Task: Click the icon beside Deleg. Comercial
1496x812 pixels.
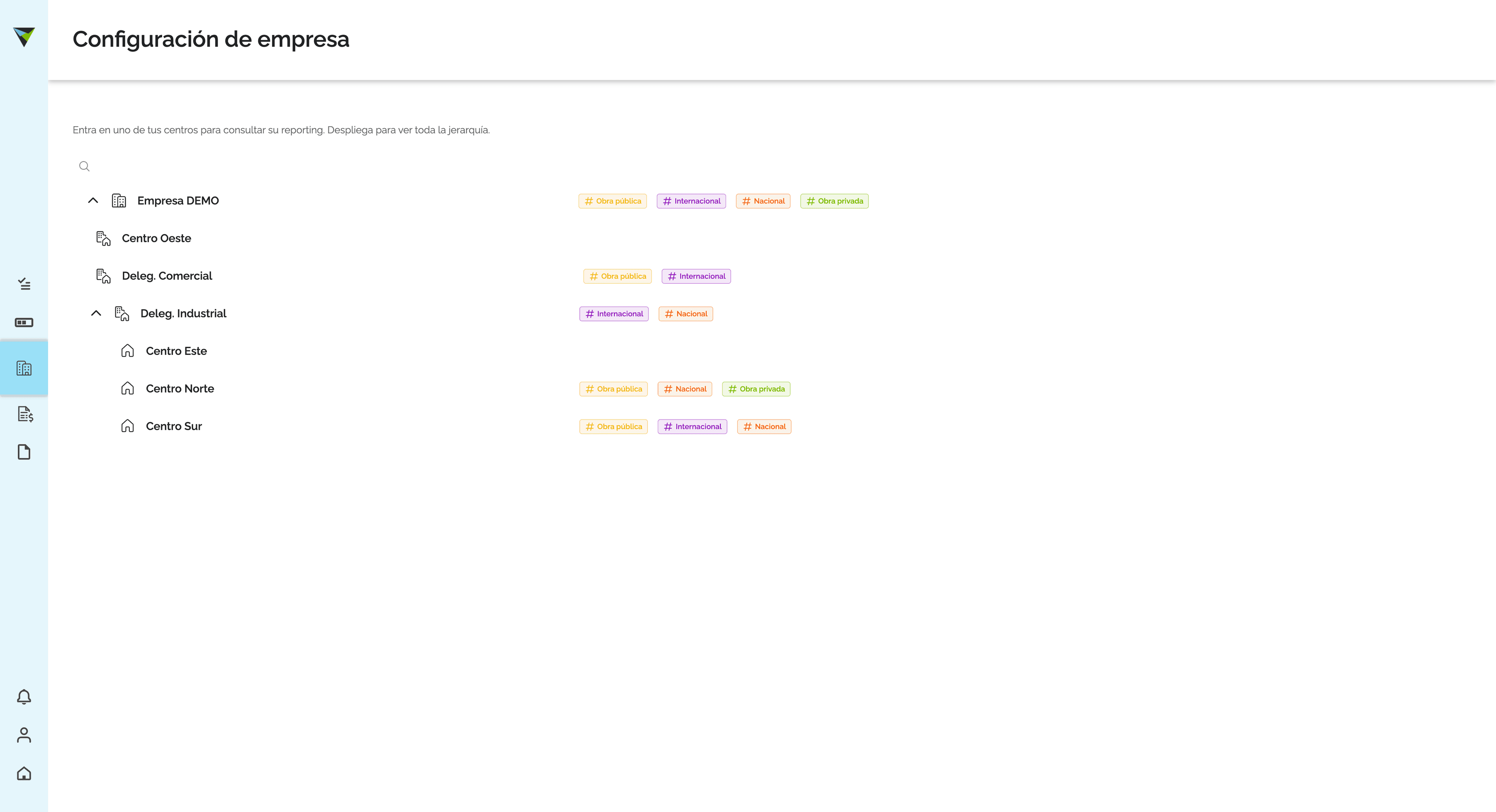Action: pos(103,276)
